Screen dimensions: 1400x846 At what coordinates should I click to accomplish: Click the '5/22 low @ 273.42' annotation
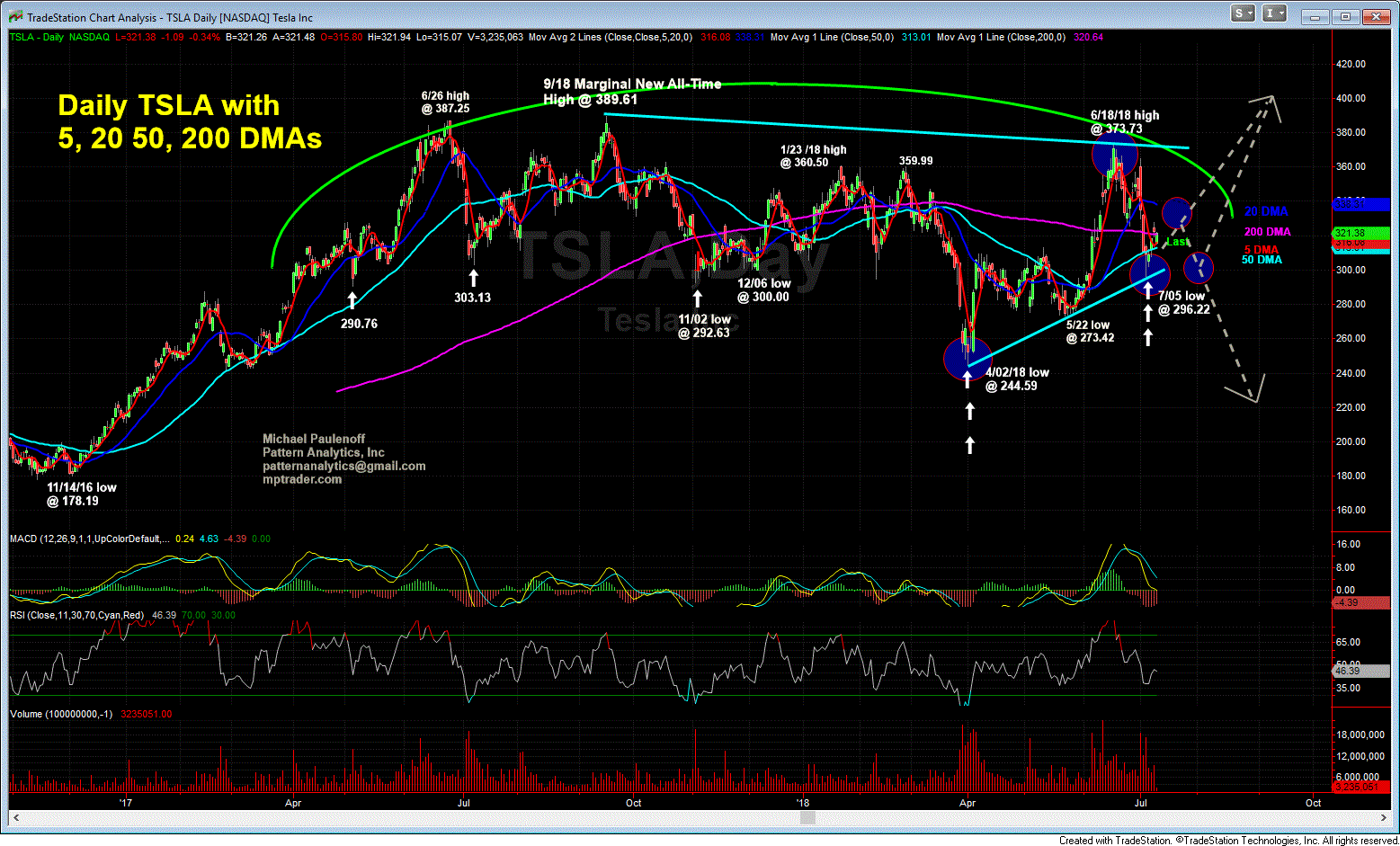[x=1090, y=331]
